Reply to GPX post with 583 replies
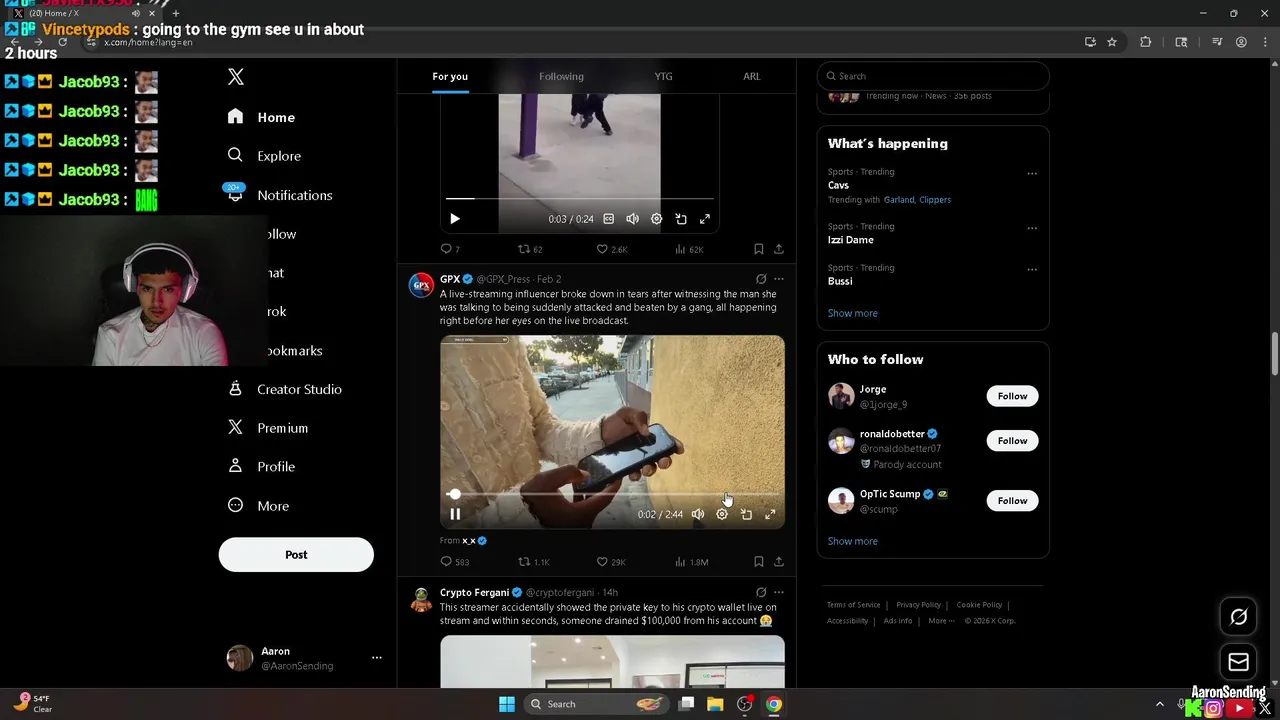1280x720 pixels. (x=455, y=562)
